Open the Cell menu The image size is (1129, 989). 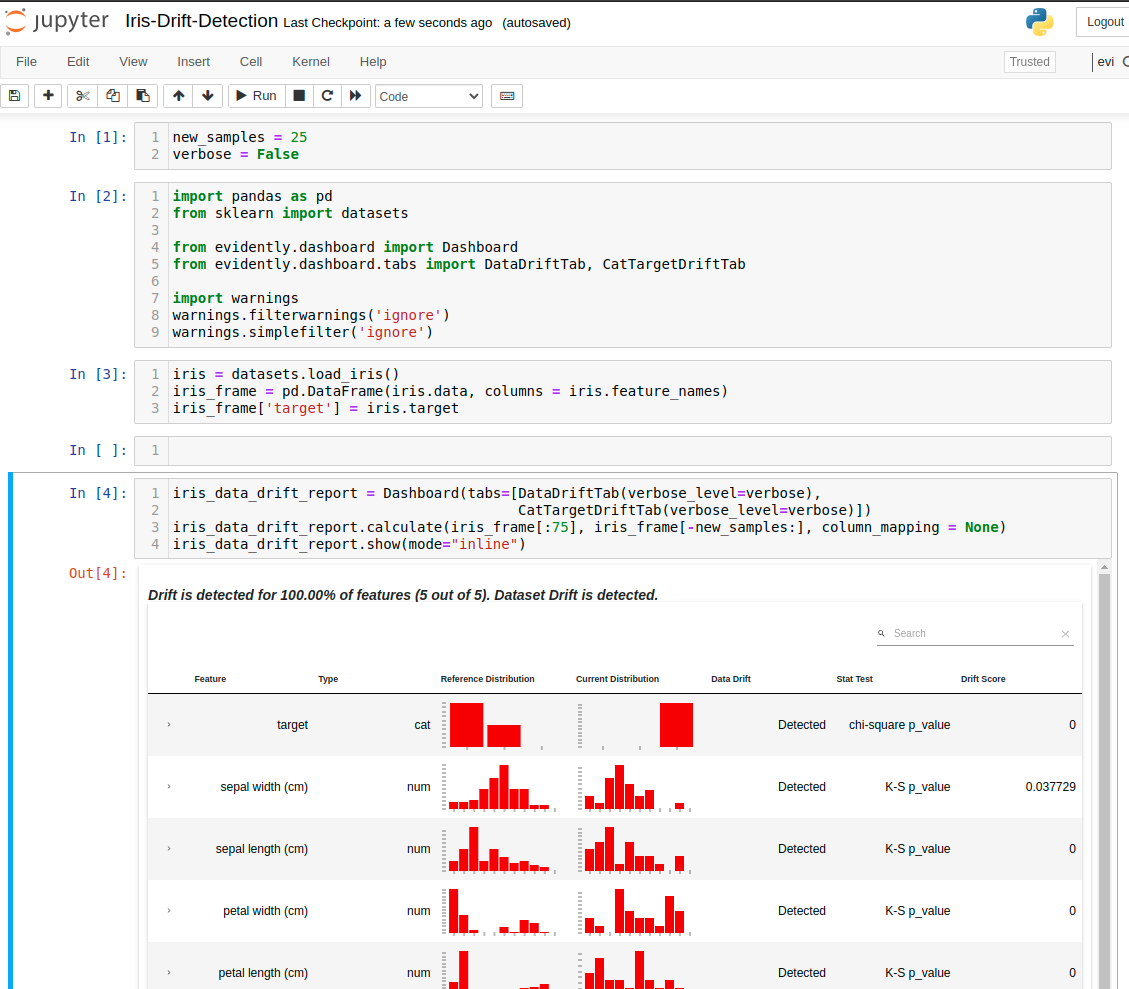pyautogui.click(x=250, y=62)
